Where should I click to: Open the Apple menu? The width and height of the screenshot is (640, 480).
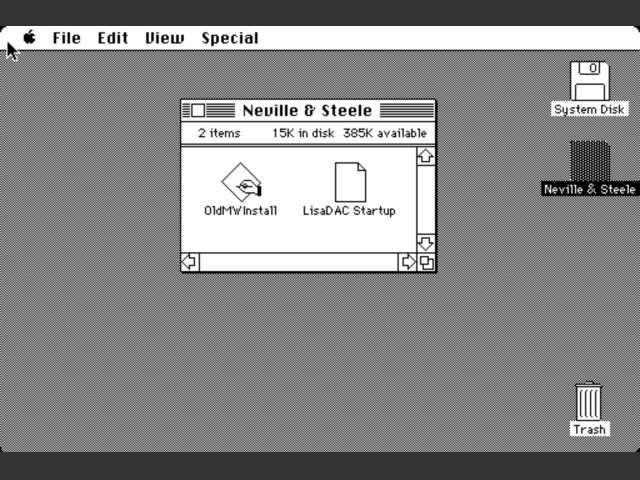[x=29, y=38]
